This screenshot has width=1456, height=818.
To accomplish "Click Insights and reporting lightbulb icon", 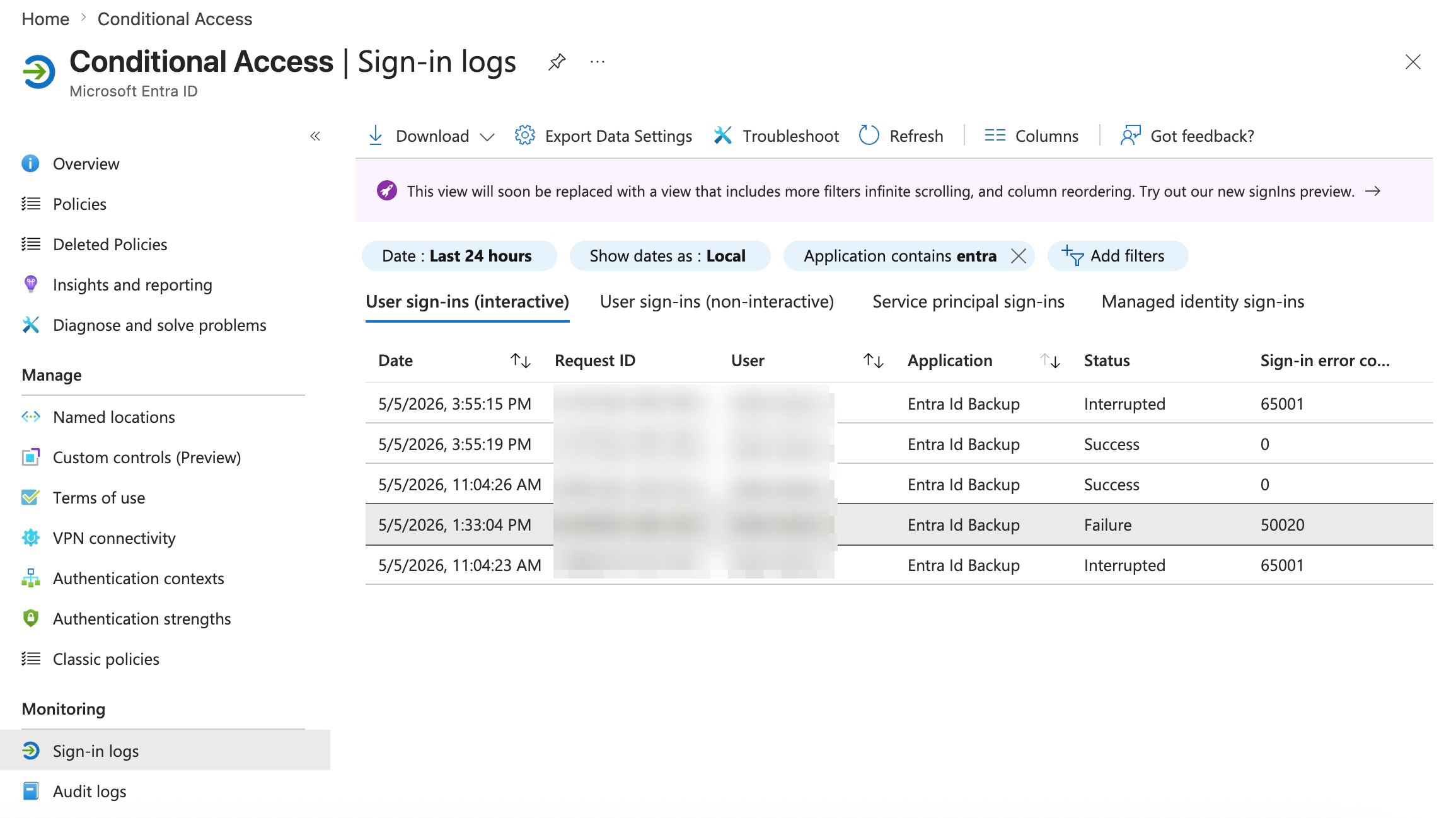I will pos(30,284).
